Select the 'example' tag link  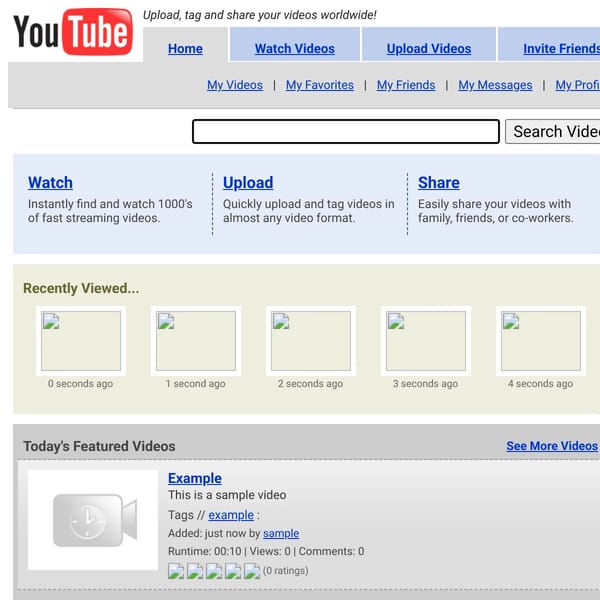pyautogui.click(x=231, y=515)
